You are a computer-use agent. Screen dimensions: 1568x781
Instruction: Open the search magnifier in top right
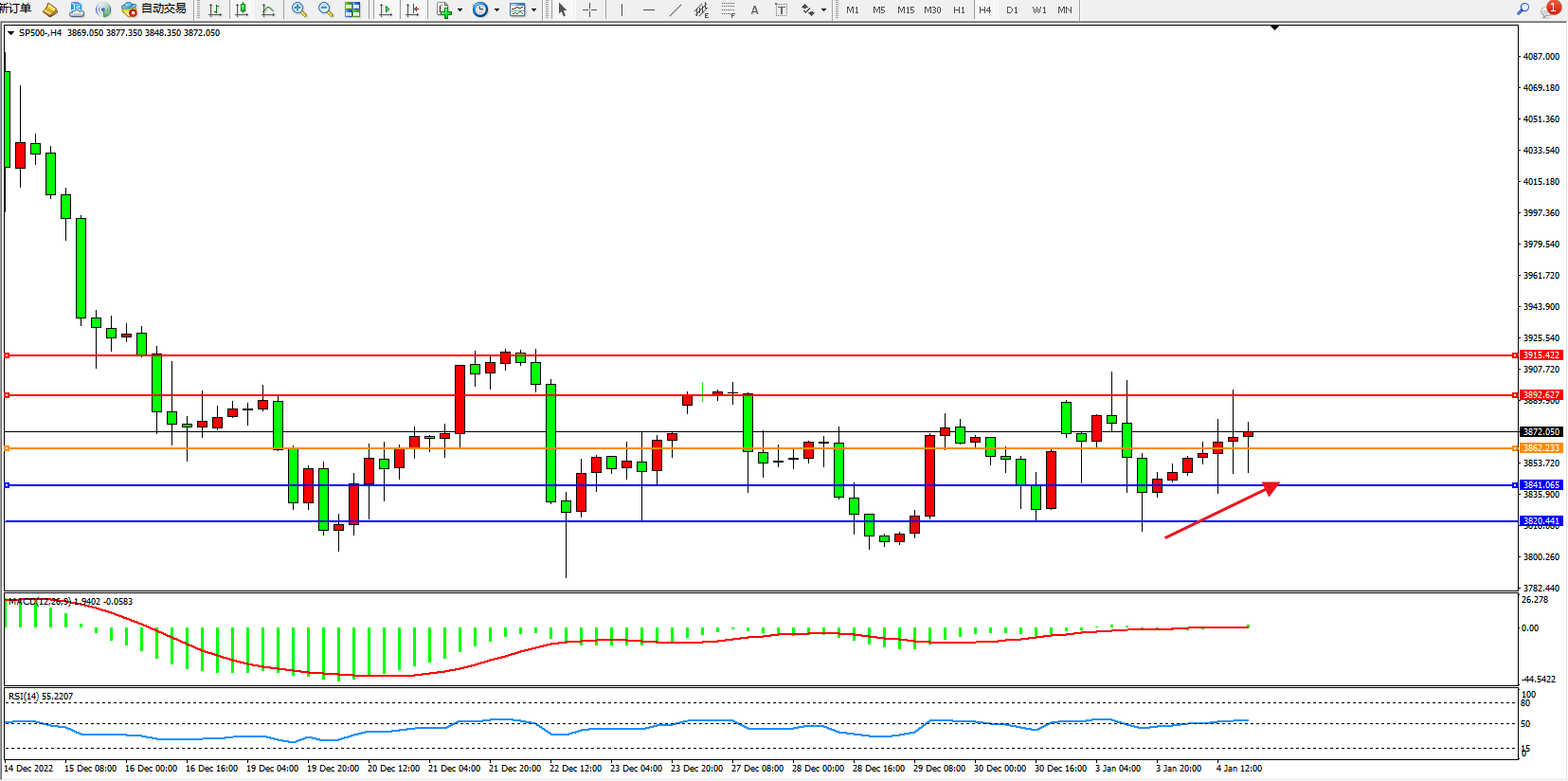pyautogui.click(x=1523, y=9)
